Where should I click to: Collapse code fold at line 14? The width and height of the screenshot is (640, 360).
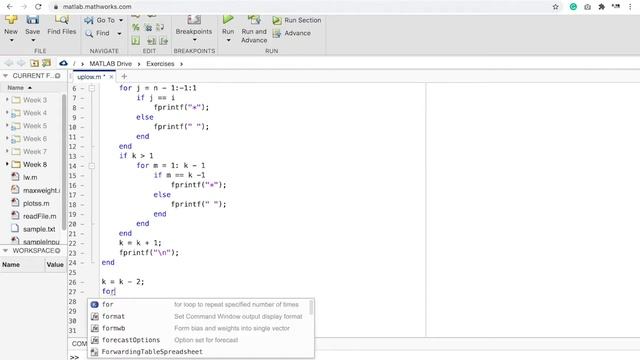point(92,166)
